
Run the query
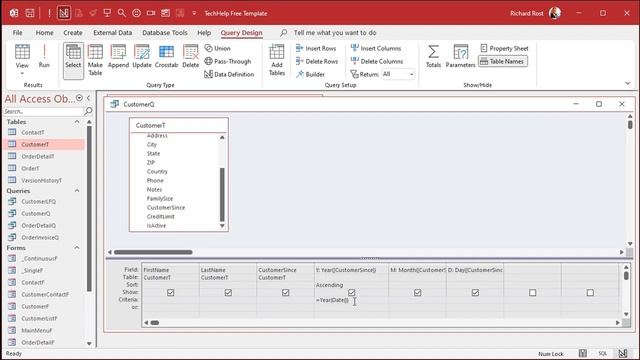point(44,56)
